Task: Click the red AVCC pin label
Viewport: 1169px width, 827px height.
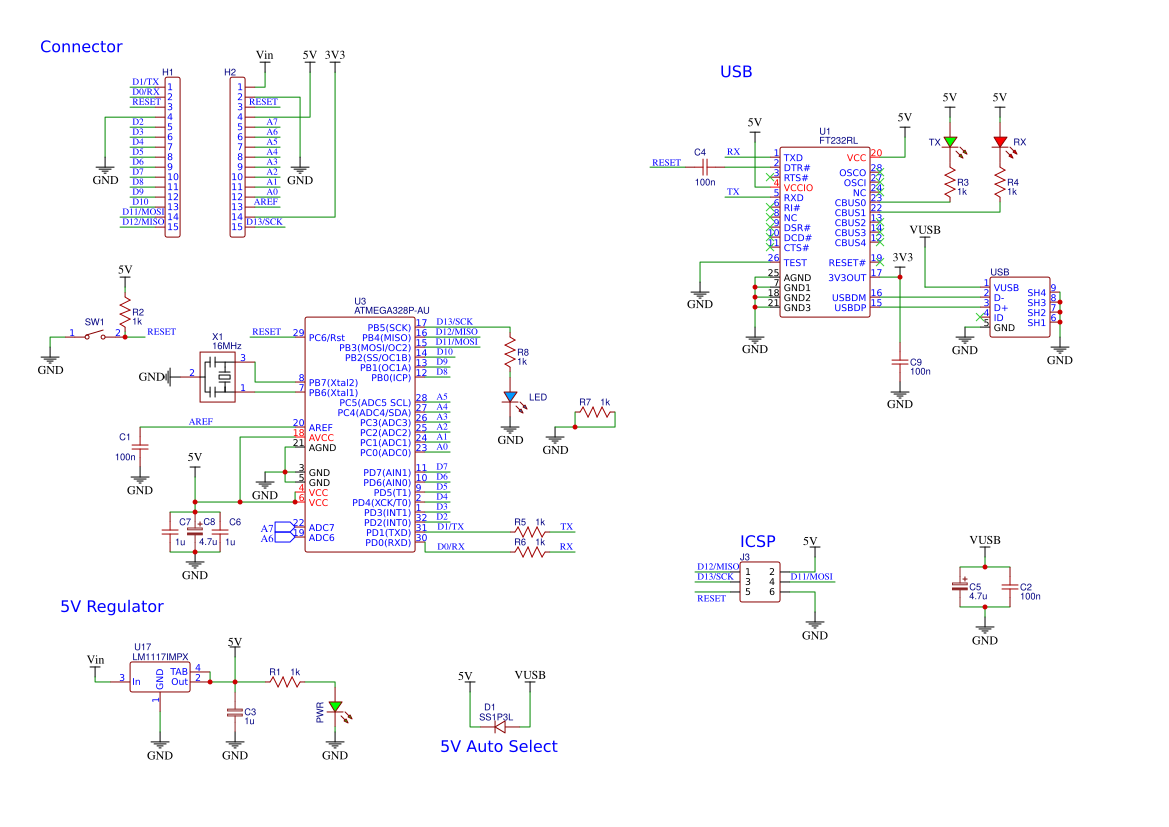Action: click(321, 438)
